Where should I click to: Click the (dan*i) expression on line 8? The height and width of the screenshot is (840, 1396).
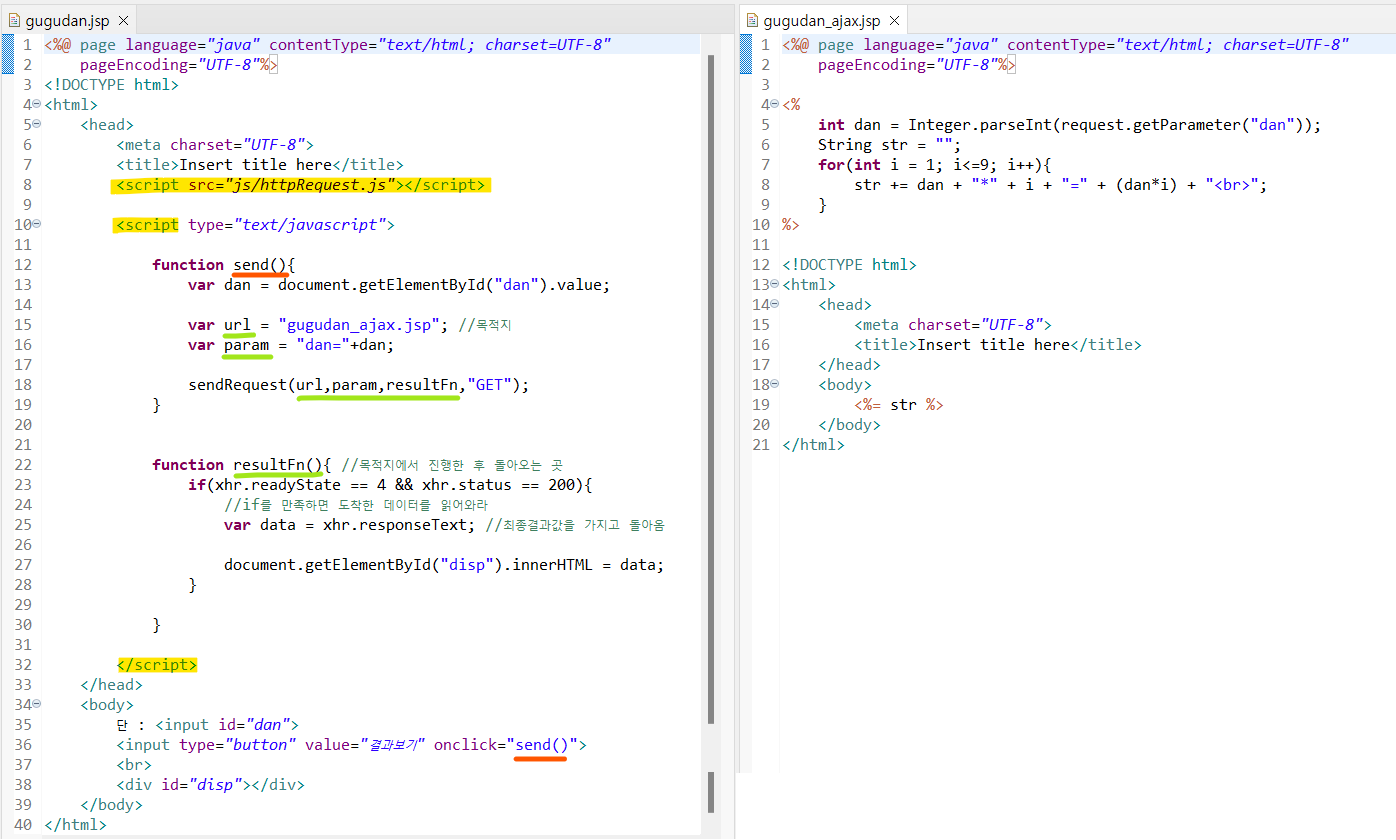1147,184
